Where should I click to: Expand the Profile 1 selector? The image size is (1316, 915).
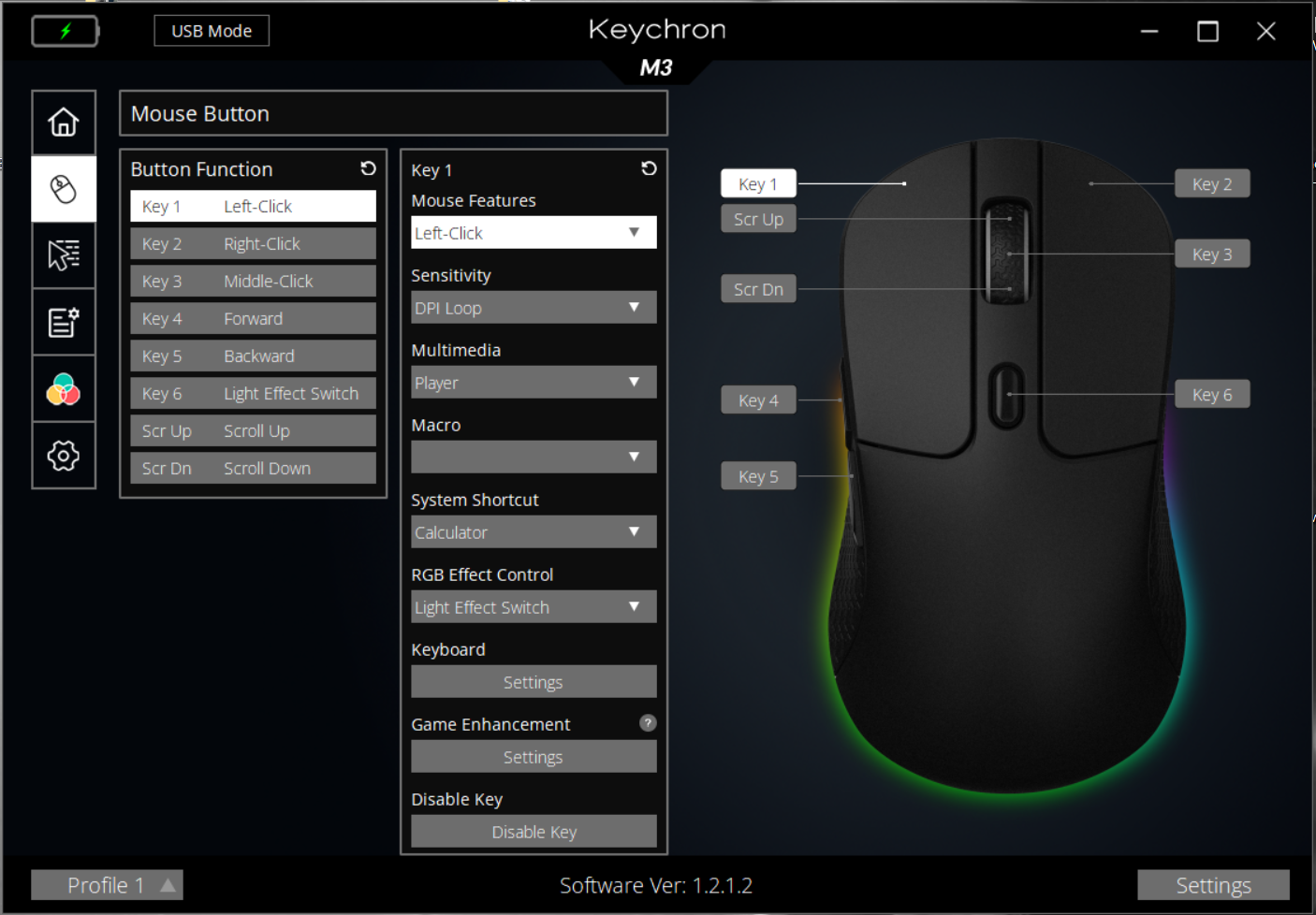(107, 885)
